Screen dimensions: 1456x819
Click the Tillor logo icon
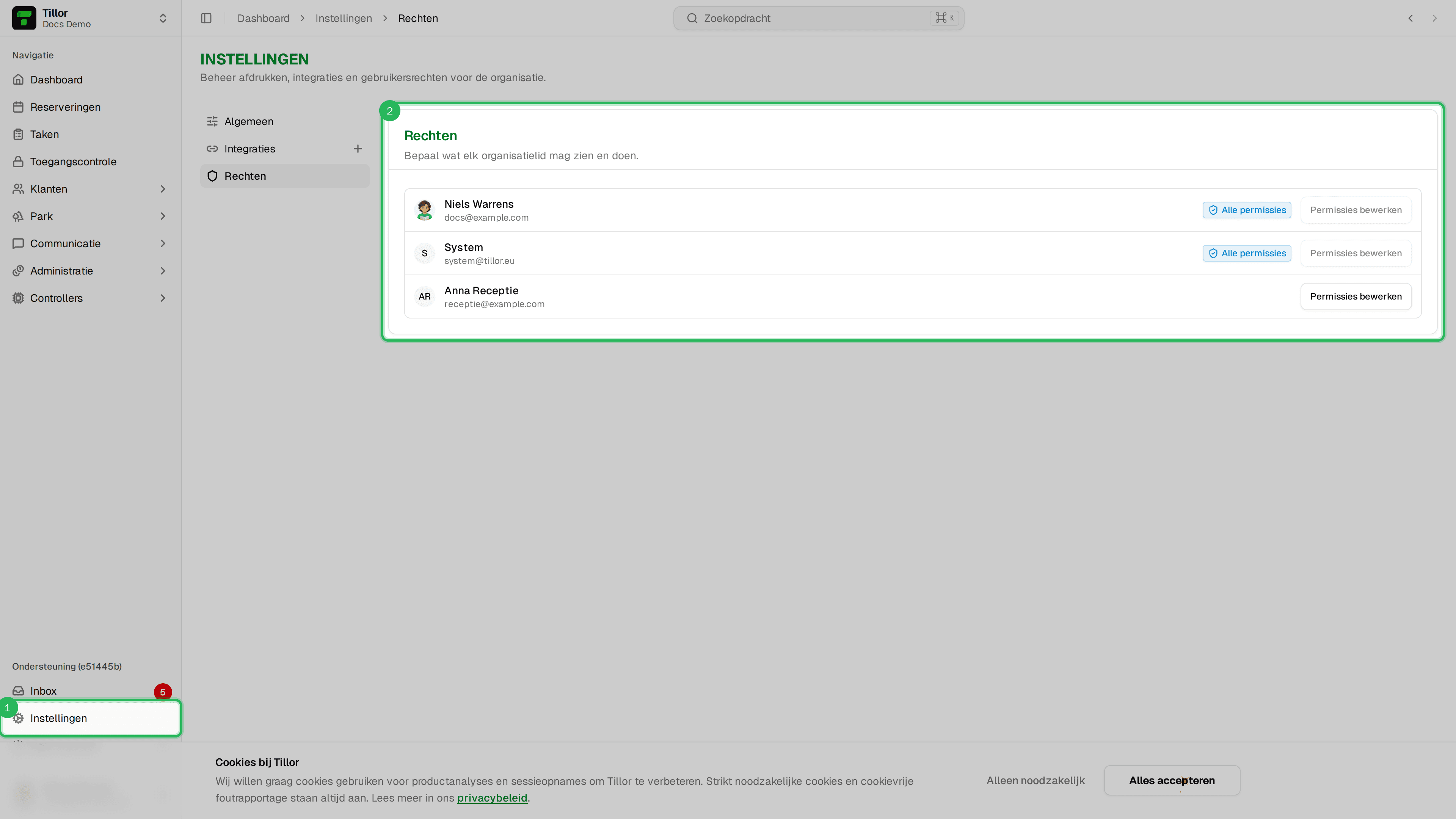click(x=24, y=18)
